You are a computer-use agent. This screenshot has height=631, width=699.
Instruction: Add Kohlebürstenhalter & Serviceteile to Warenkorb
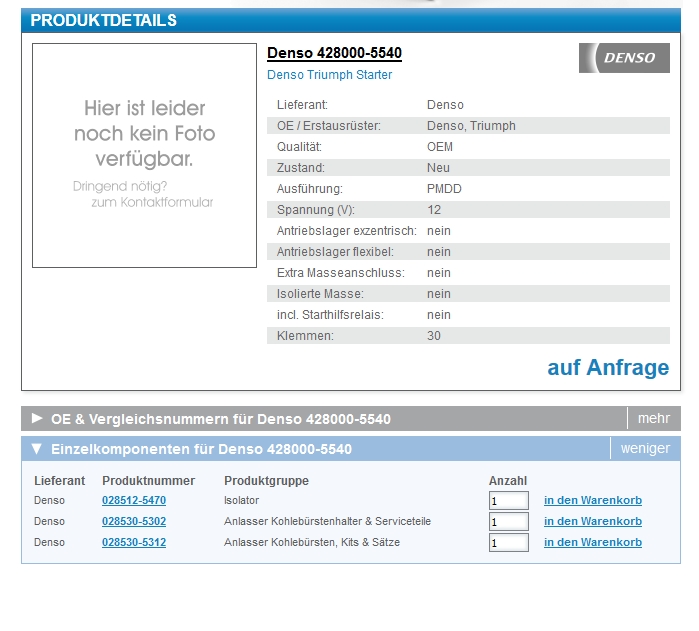[592, 521]
